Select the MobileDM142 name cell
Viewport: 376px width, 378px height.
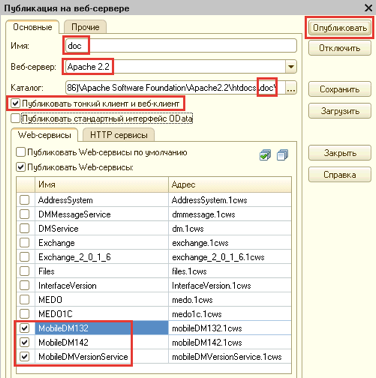tap(102, 342)
